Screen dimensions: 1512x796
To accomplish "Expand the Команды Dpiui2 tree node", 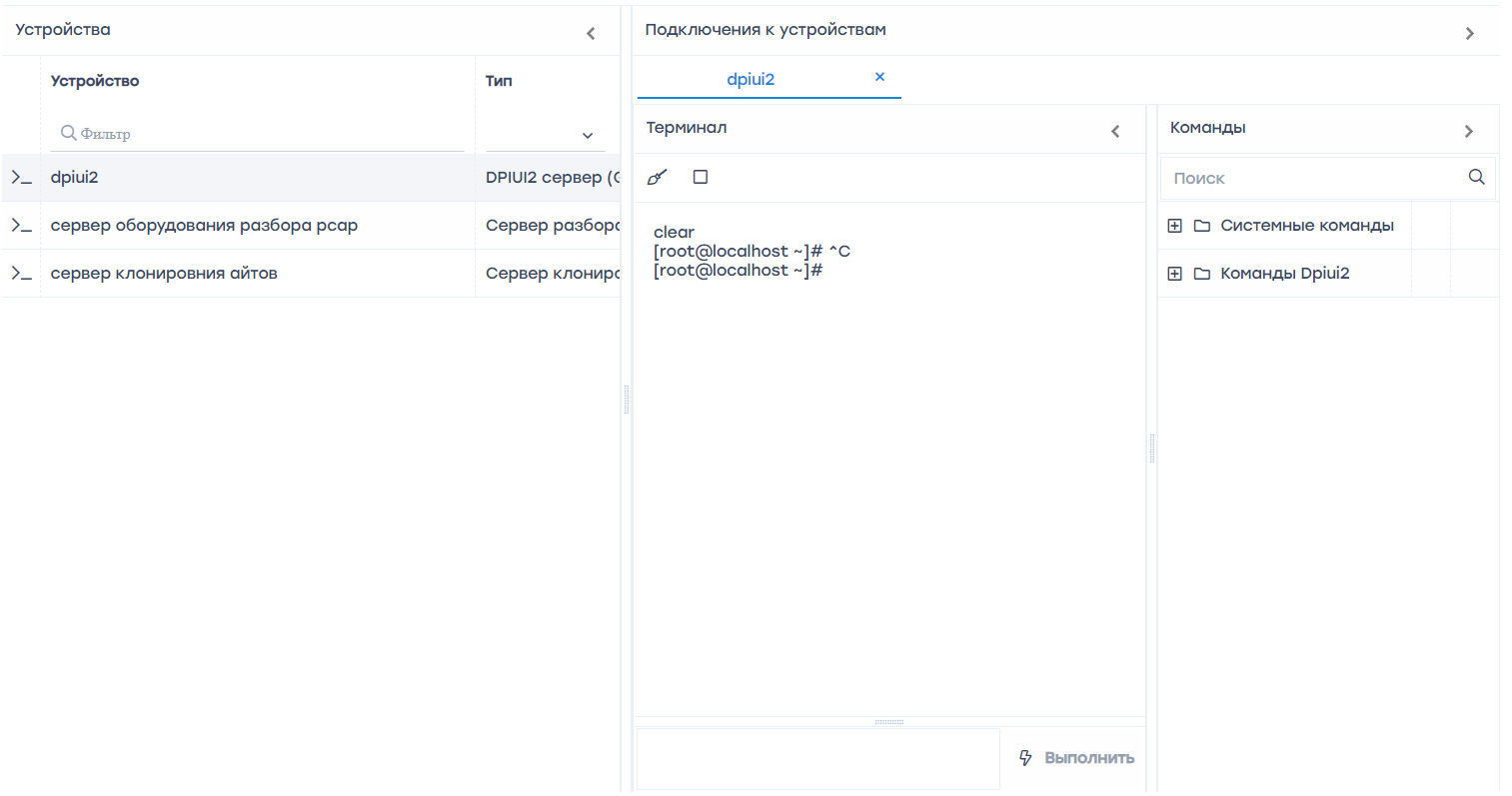I will [x=1174, y=274].
